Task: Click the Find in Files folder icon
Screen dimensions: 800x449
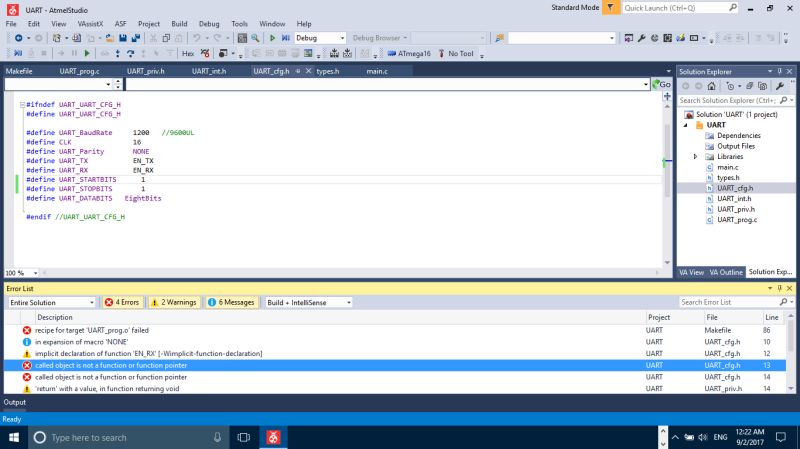Action: (499, 38)
